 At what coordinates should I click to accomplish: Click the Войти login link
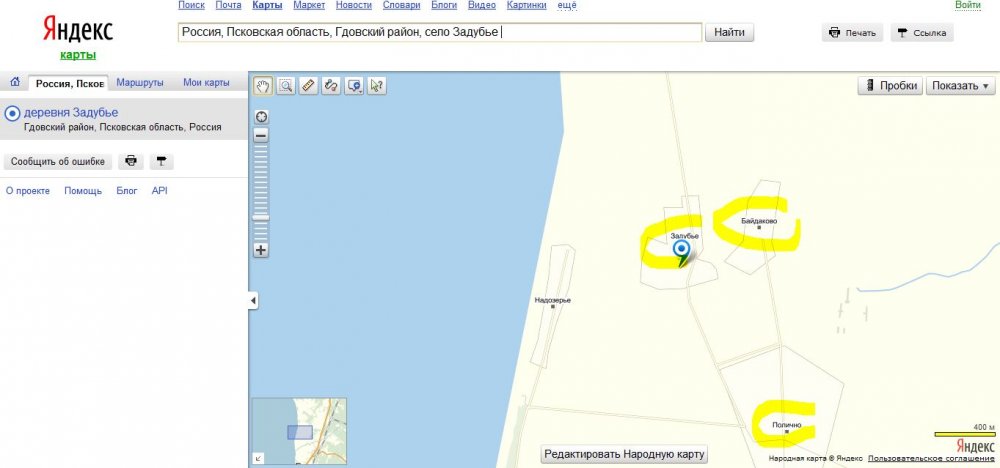tap(967, 5)
